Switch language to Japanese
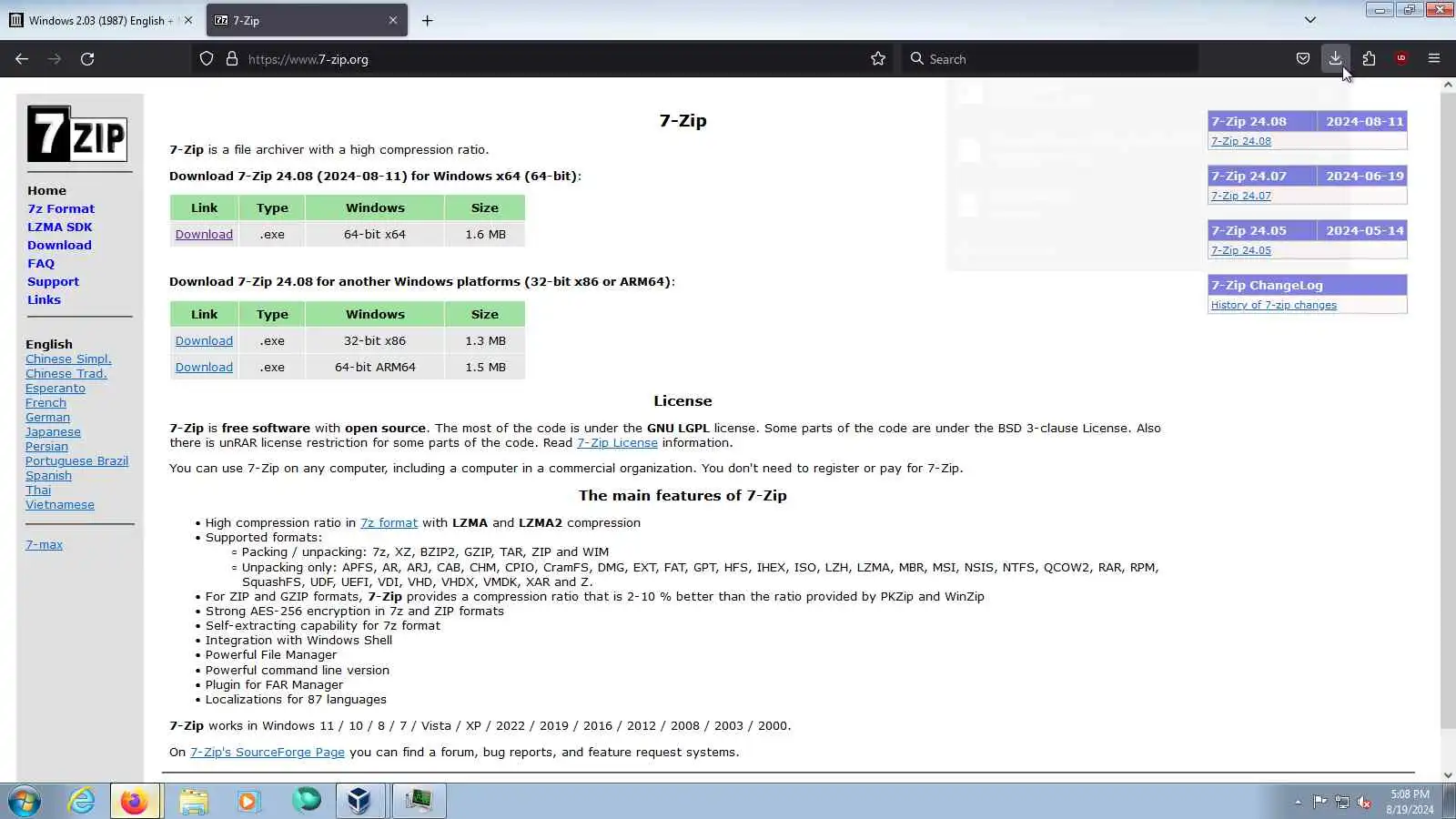Screen dimensions: 1456x819 (53, 431)
